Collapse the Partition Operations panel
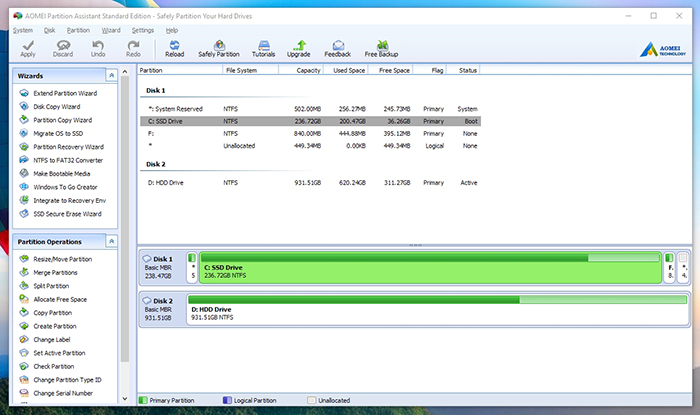Image resolution: width=700 pixels, height=415 pixels. coord(112,241)
